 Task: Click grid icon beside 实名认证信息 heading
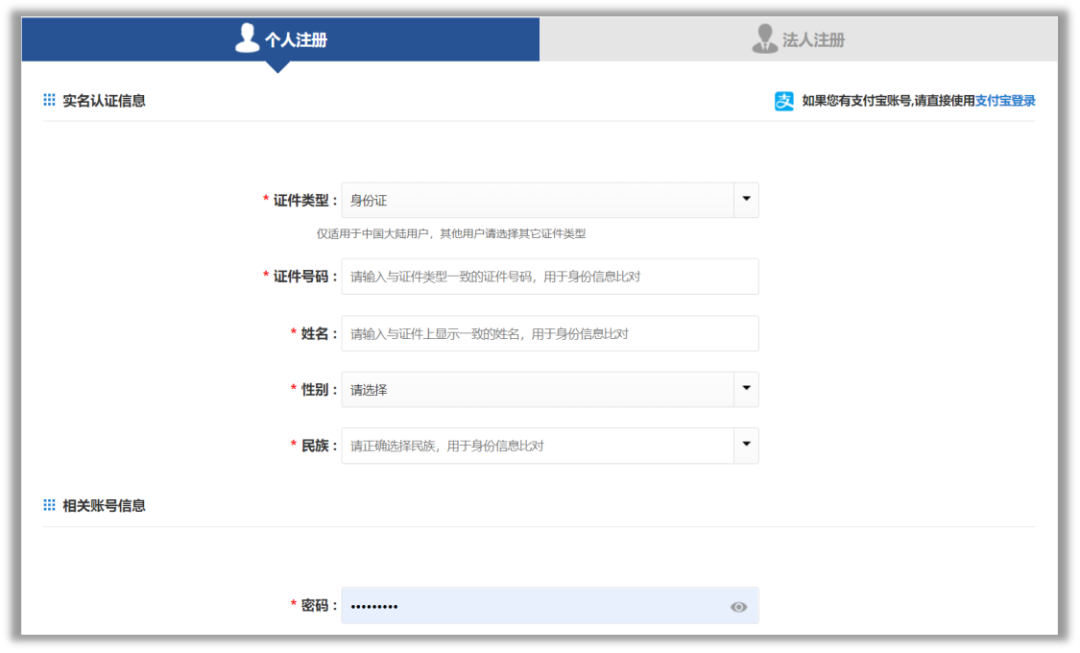49,100
